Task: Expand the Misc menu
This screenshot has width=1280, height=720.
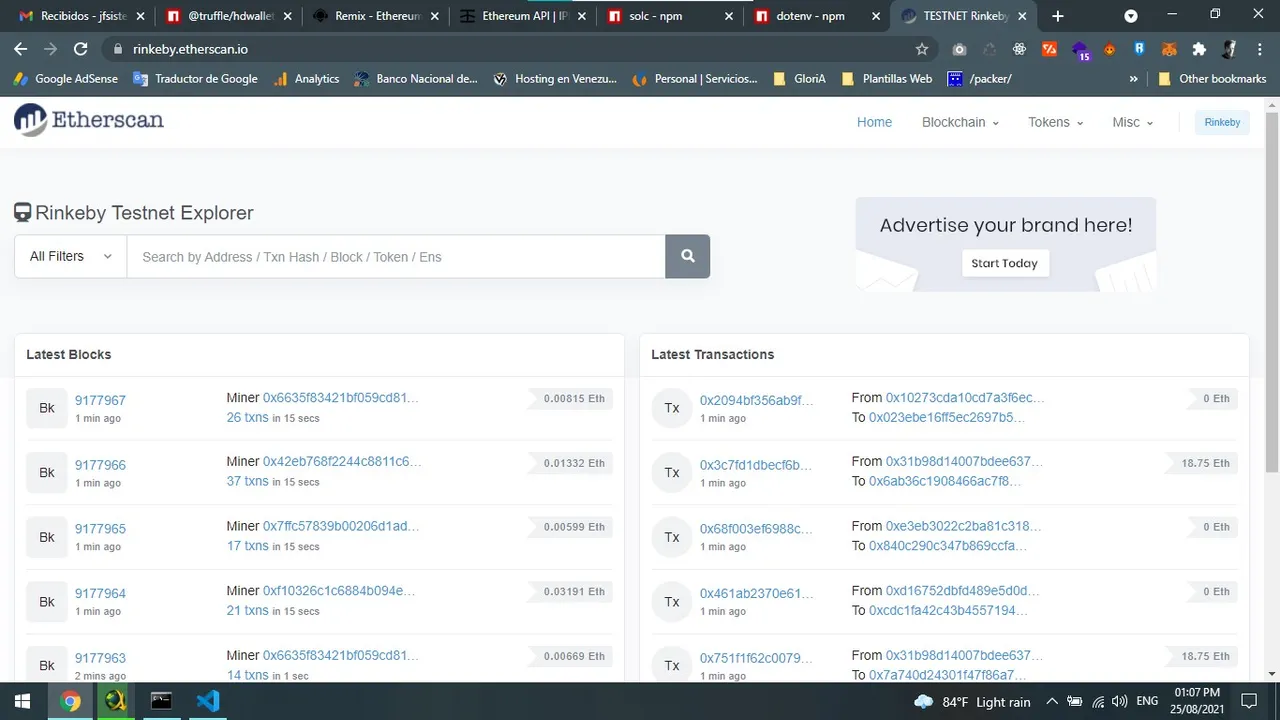Action: click(1132, 122)
